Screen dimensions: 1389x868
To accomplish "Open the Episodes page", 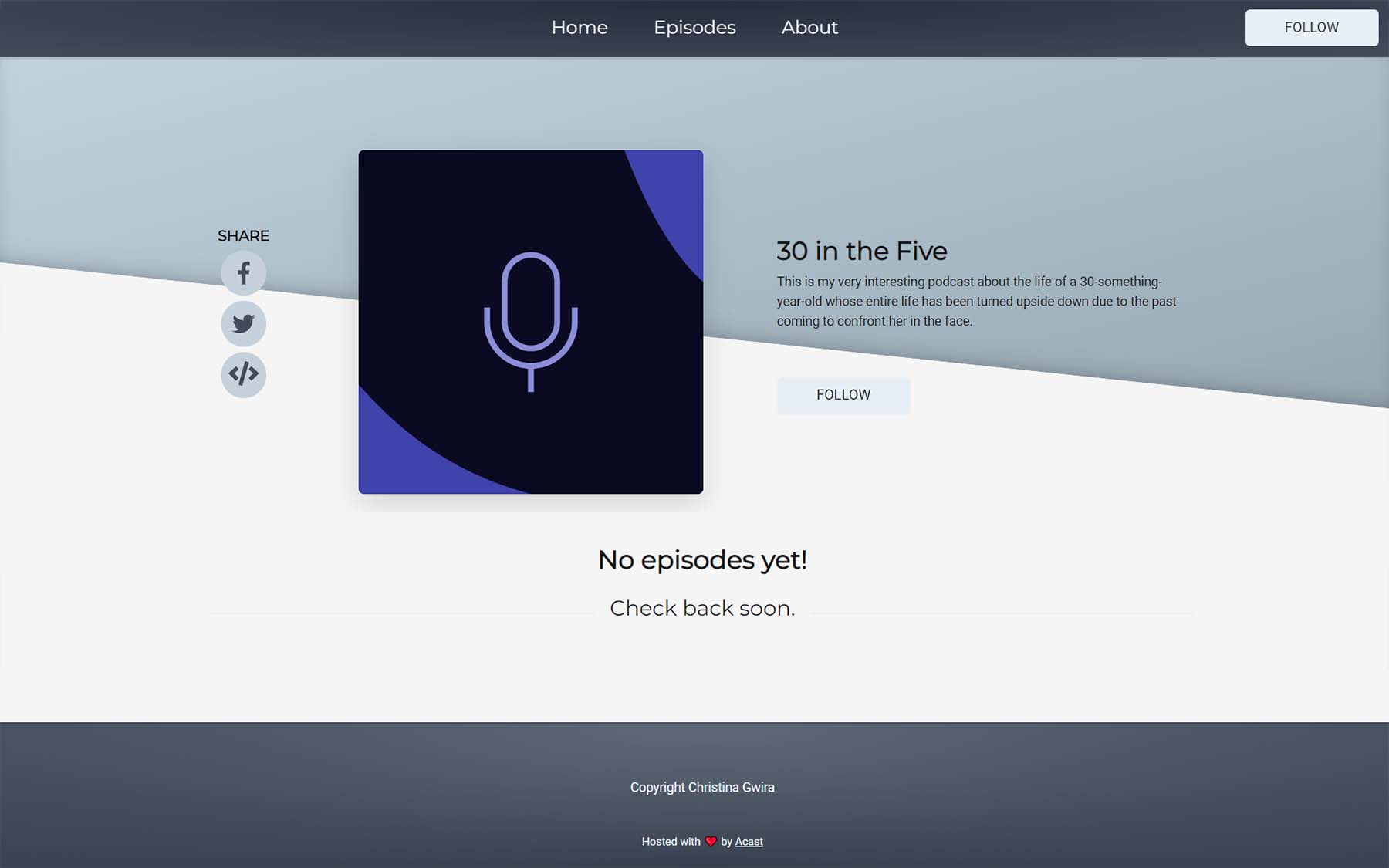I will click(694, 28).
